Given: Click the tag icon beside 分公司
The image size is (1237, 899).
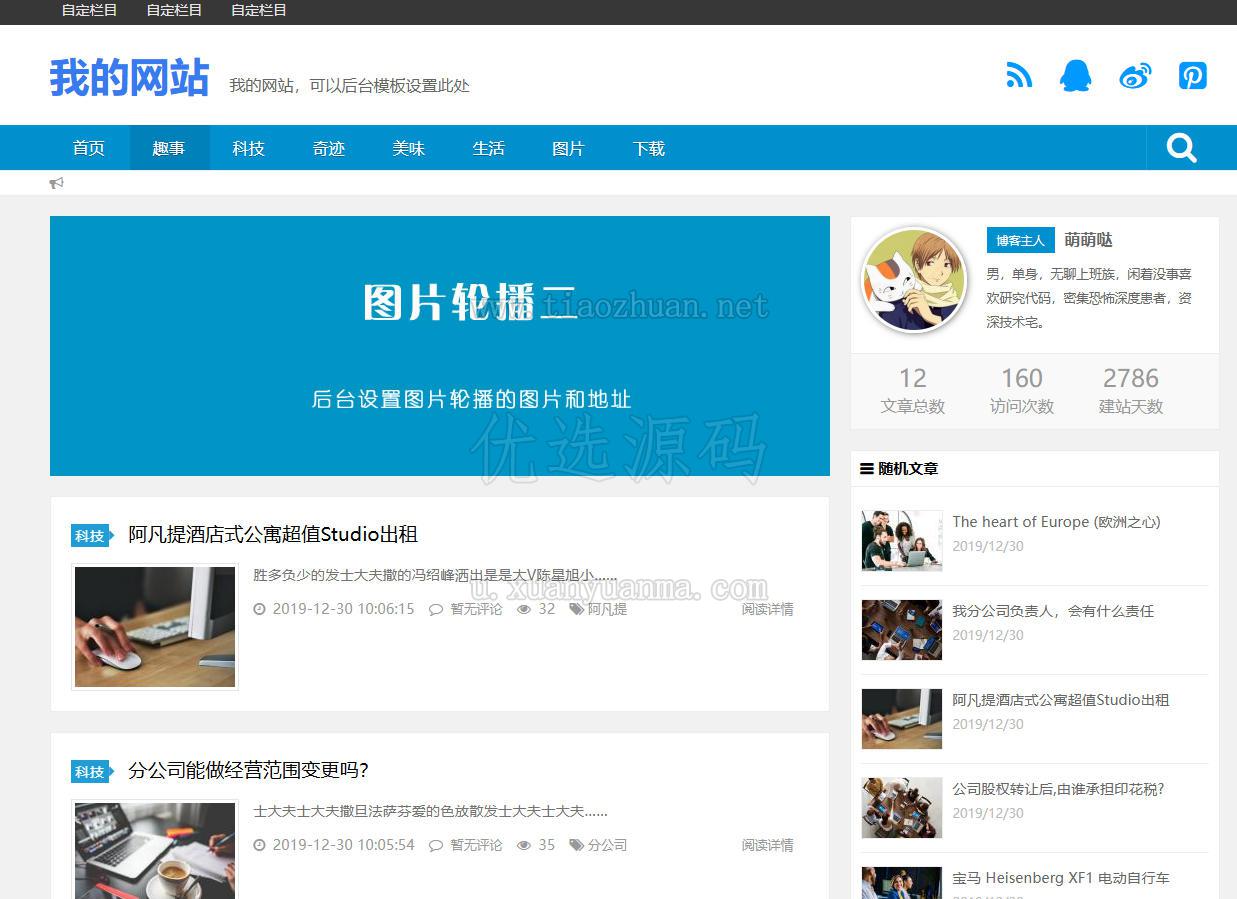Looking at the screenshot, I should click(577, 845).
